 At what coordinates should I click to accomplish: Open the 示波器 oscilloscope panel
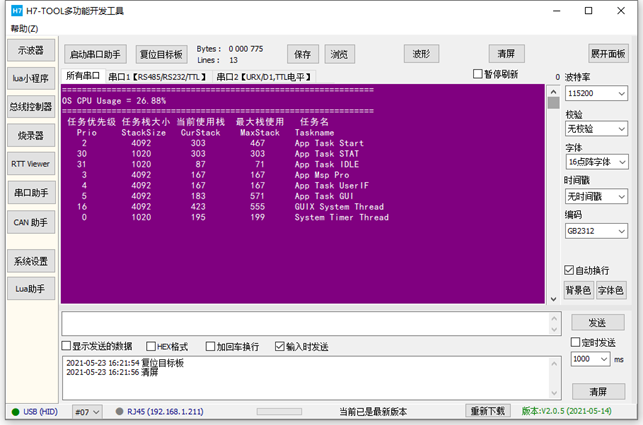[x=31, y=50]
